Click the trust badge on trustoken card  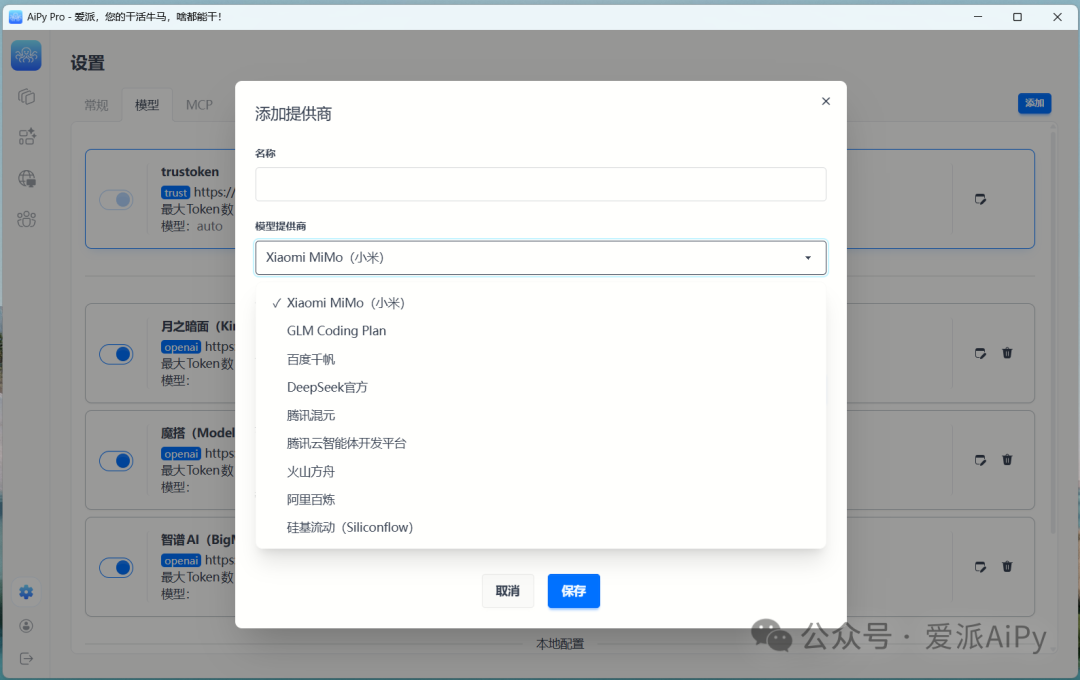pyautogui.click(x=176, y=193)
